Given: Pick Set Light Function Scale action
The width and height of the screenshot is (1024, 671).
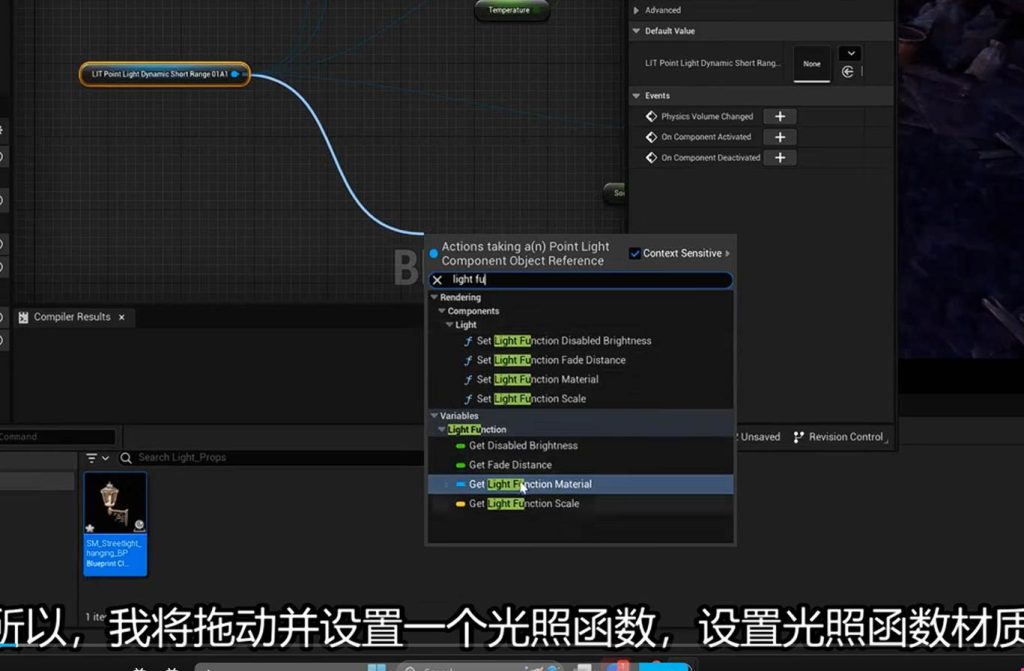Looking at the screenshot, I should (x=531, y=399).
